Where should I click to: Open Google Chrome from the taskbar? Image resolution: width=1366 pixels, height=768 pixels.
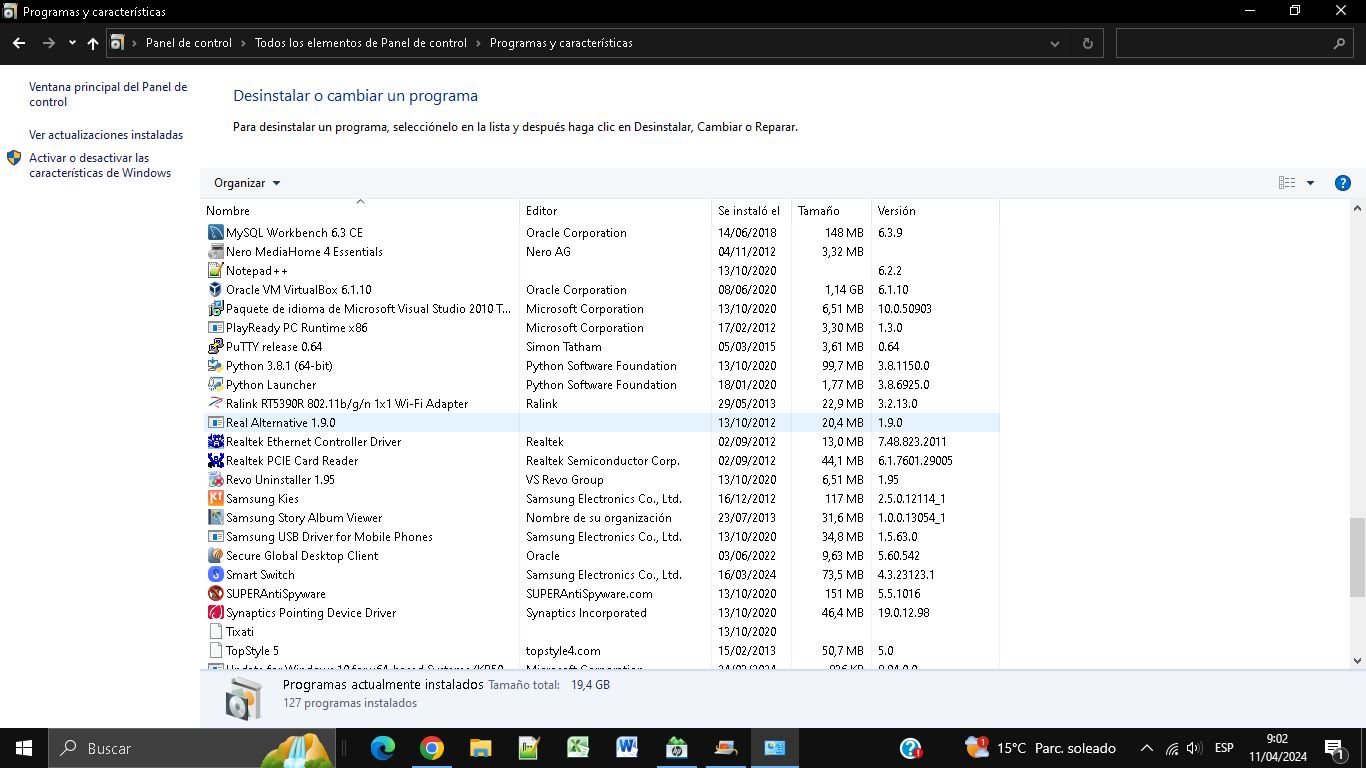pyautogui.click(x=432, y=748)
